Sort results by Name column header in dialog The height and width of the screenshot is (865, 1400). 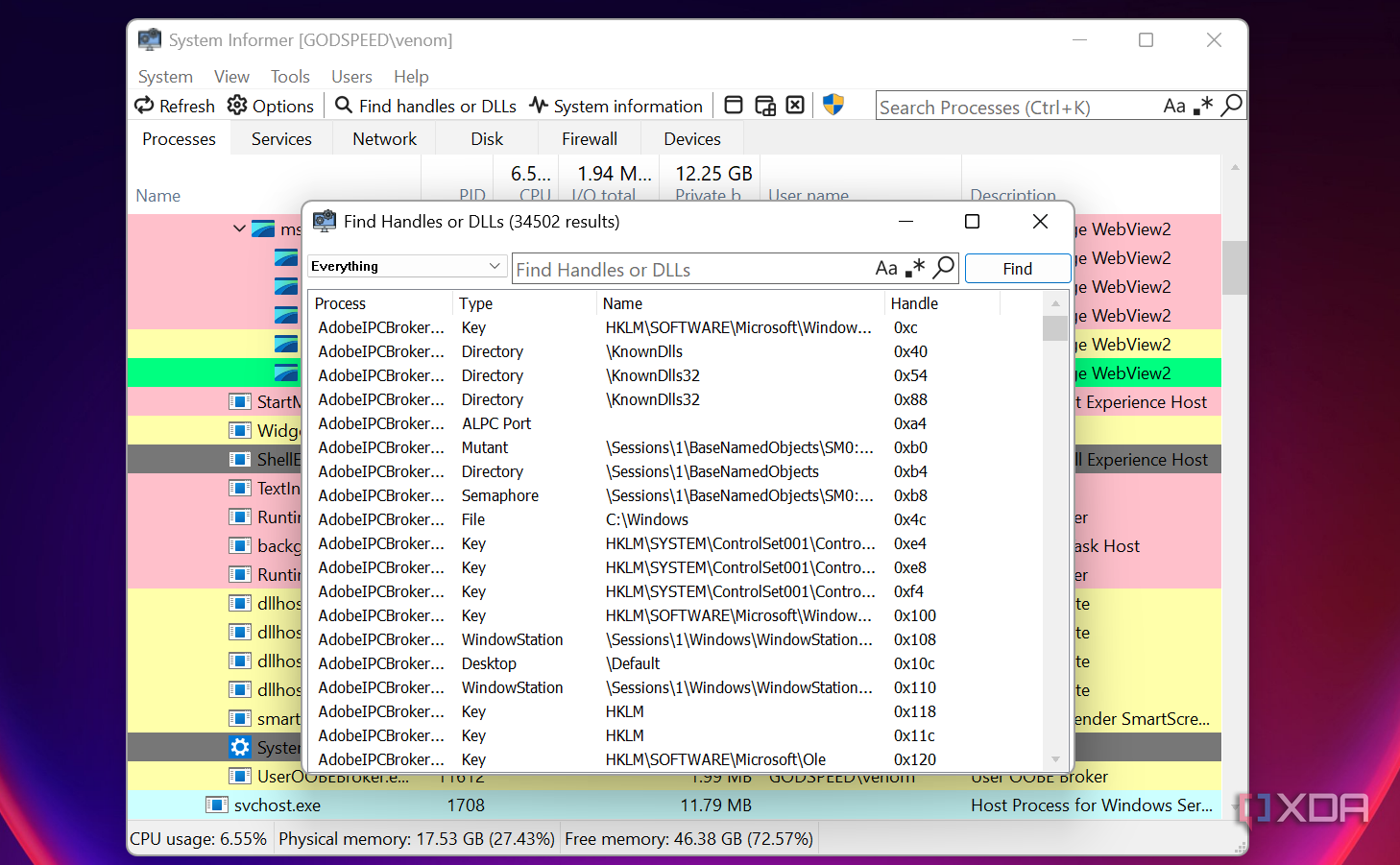[x=740, y=303]
